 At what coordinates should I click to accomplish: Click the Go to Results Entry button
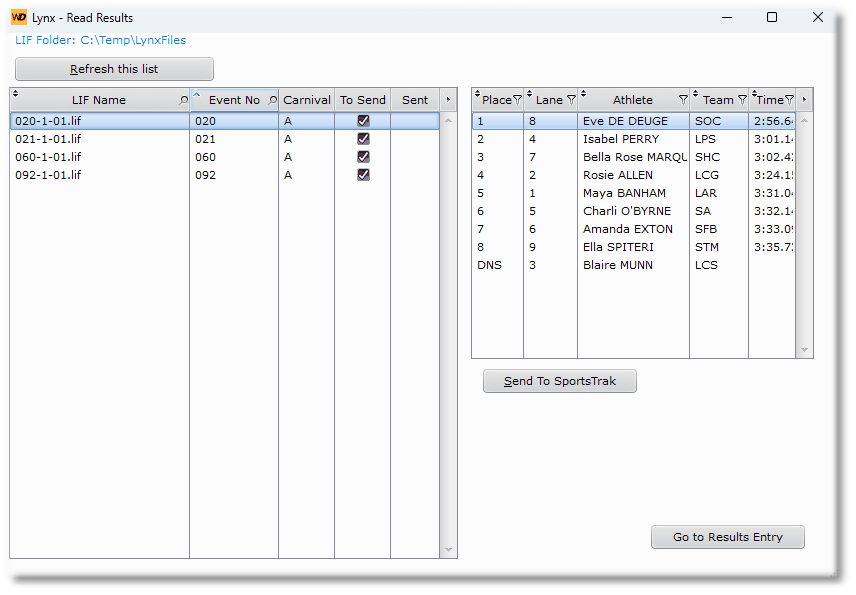(728, 537)
